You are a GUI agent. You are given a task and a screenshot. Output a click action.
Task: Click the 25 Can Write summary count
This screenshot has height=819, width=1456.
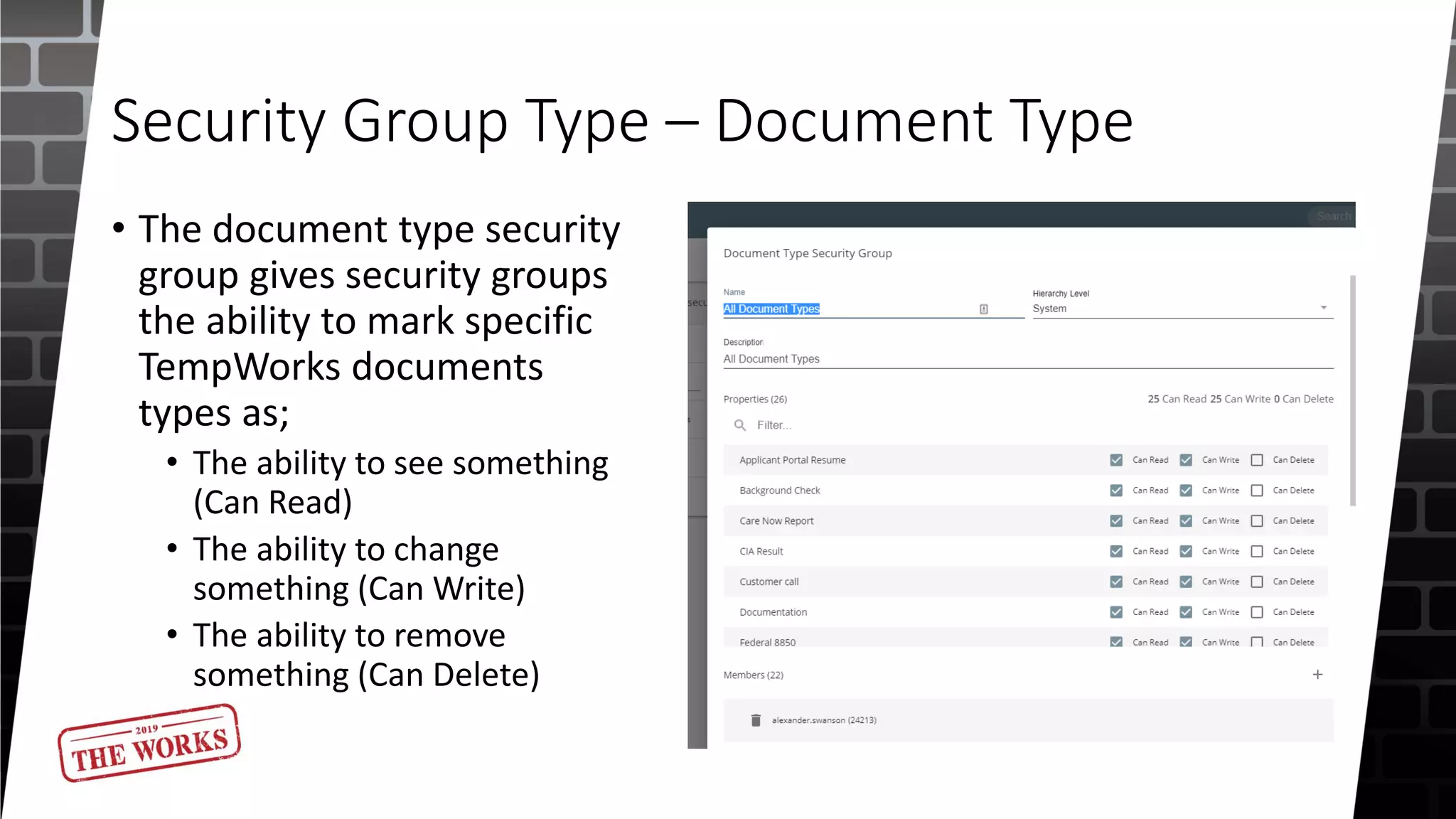[x=1240, y=399]
